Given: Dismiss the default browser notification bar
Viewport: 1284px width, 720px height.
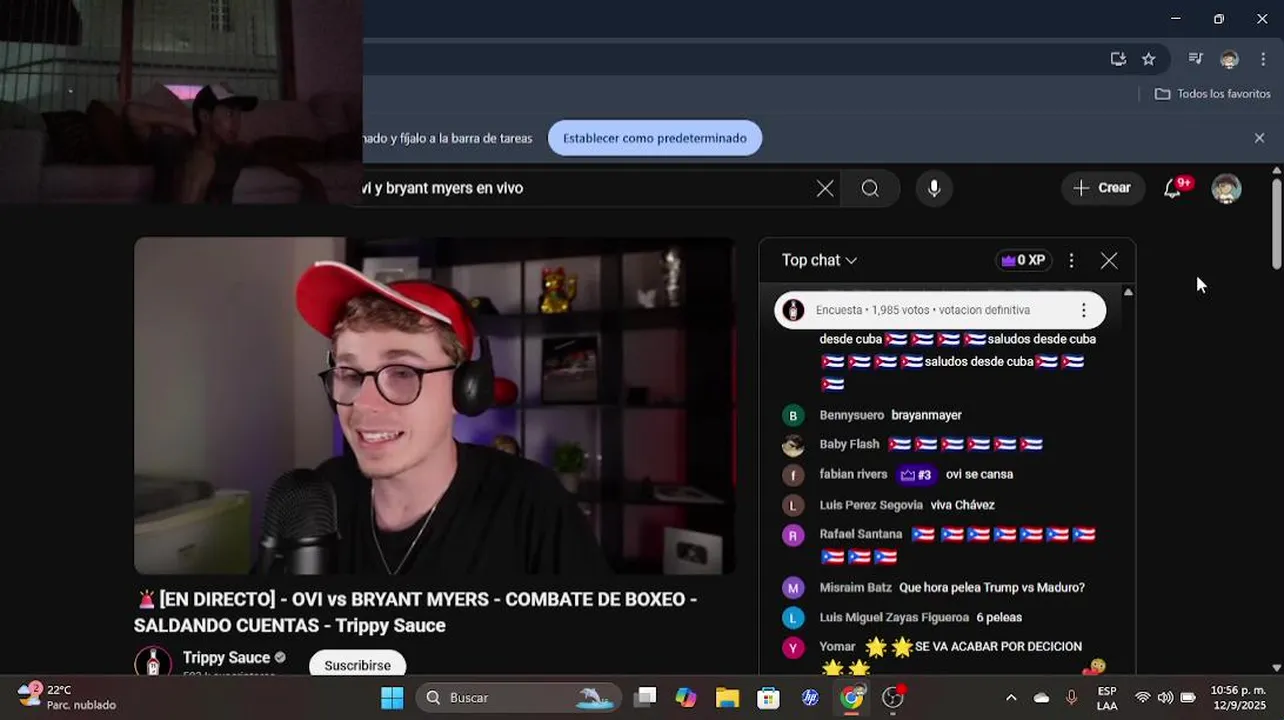Looking at the screenshot, I should point(1259,138).
